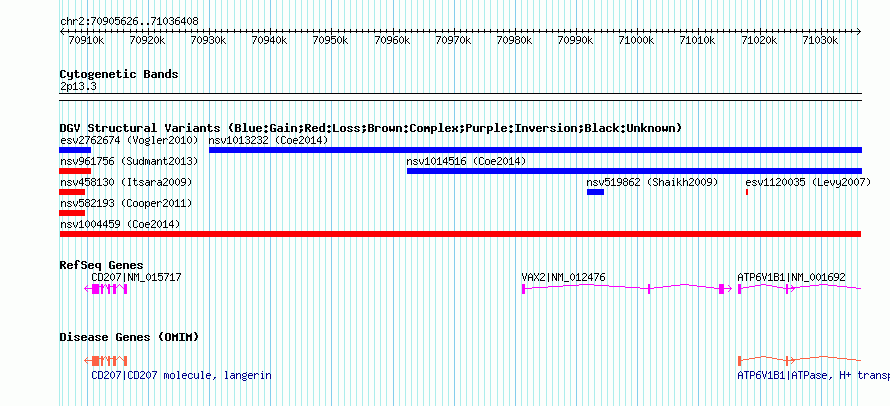
Task: Click the nsv1004459 (Coe2014) long red bar
Action: tap(460, 234)
